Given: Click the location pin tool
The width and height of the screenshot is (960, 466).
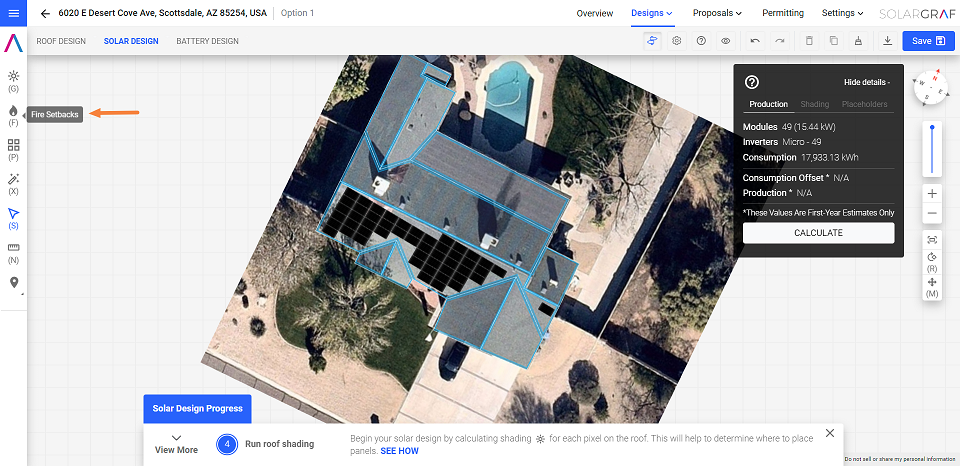Looking at the screenshot, I should (14, 283).
